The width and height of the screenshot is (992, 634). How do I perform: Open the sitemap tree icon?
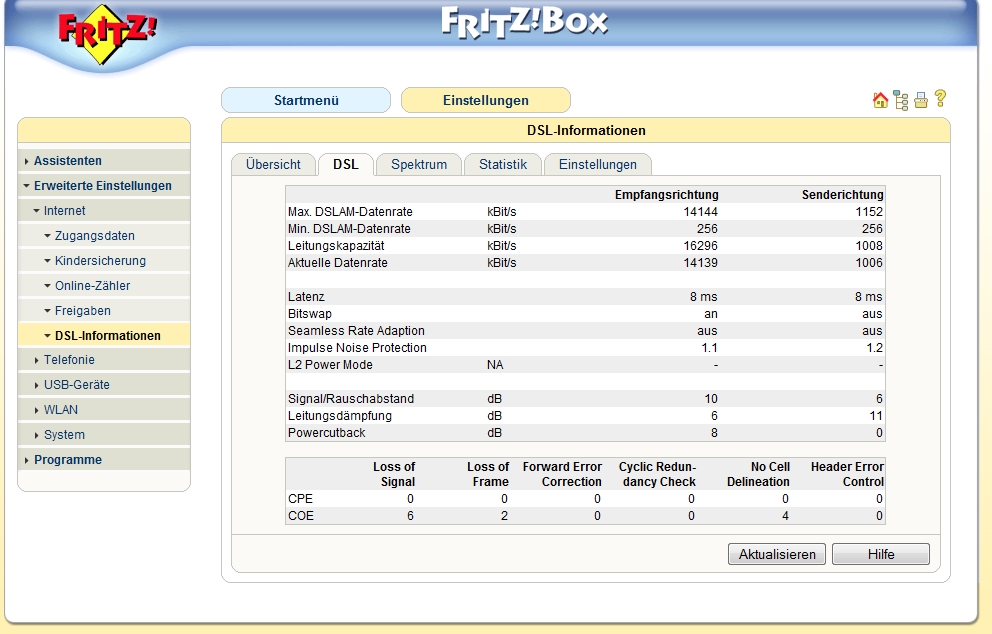(x=901, y=100)
